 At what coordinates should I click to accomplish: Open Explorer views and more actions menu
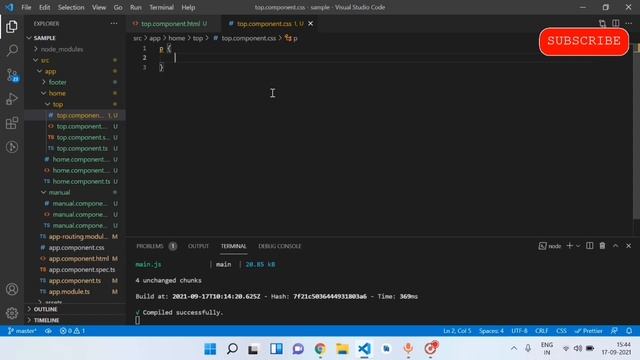pos(114,24)
